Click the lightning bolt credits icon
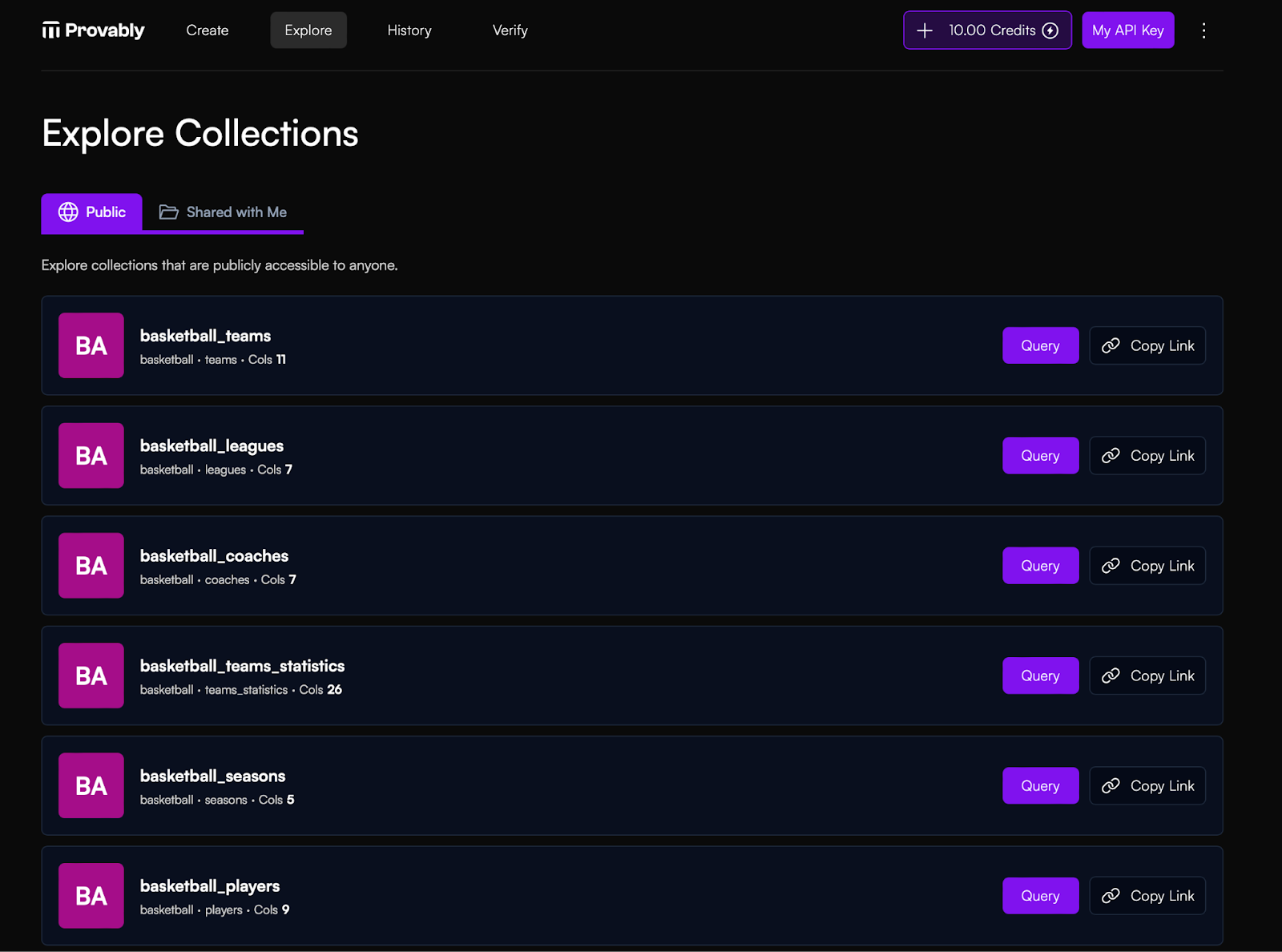This screenshot has width=1282, height=952. point(1050,30)
